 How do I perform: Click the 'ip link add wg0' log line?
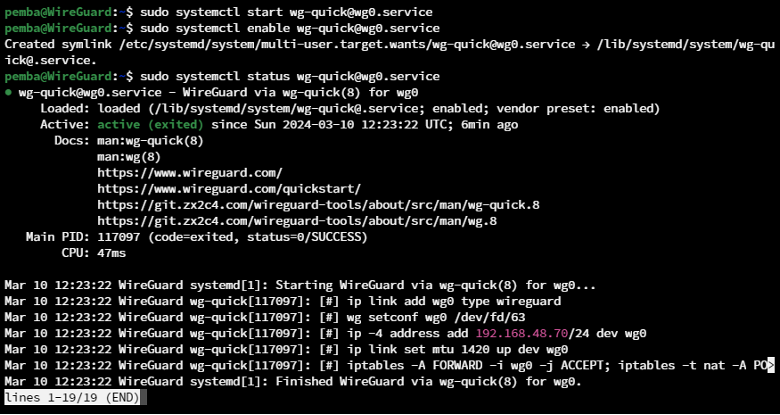point(283,301)
